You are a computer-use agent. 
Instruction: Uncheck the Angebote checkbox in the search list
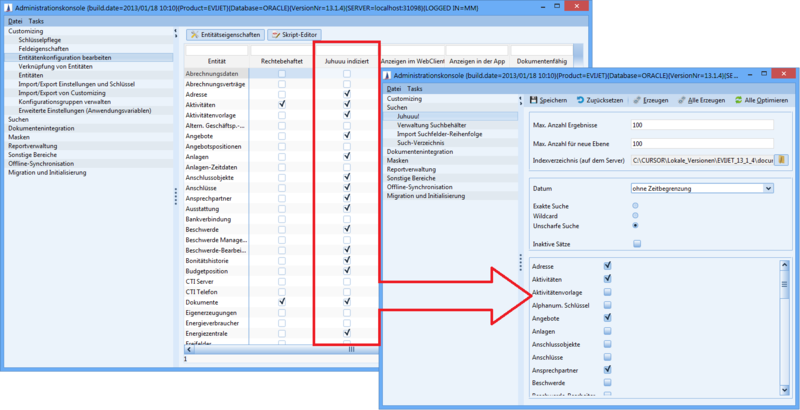click(608, 317)
